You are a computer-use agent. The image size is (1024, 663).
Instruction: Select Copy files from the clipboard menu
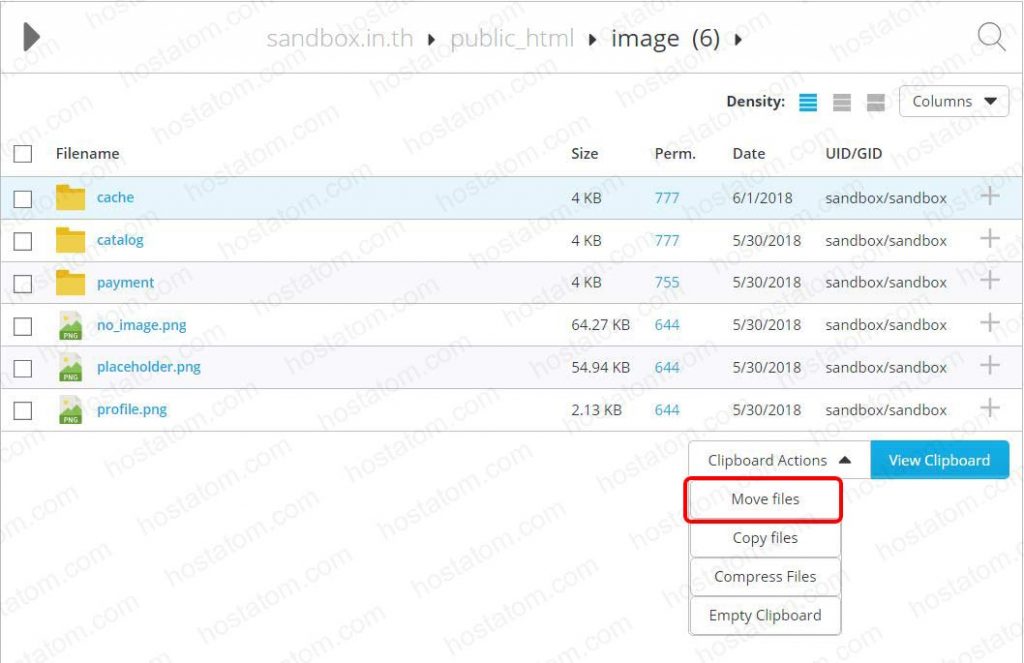[x=764, y=538]
